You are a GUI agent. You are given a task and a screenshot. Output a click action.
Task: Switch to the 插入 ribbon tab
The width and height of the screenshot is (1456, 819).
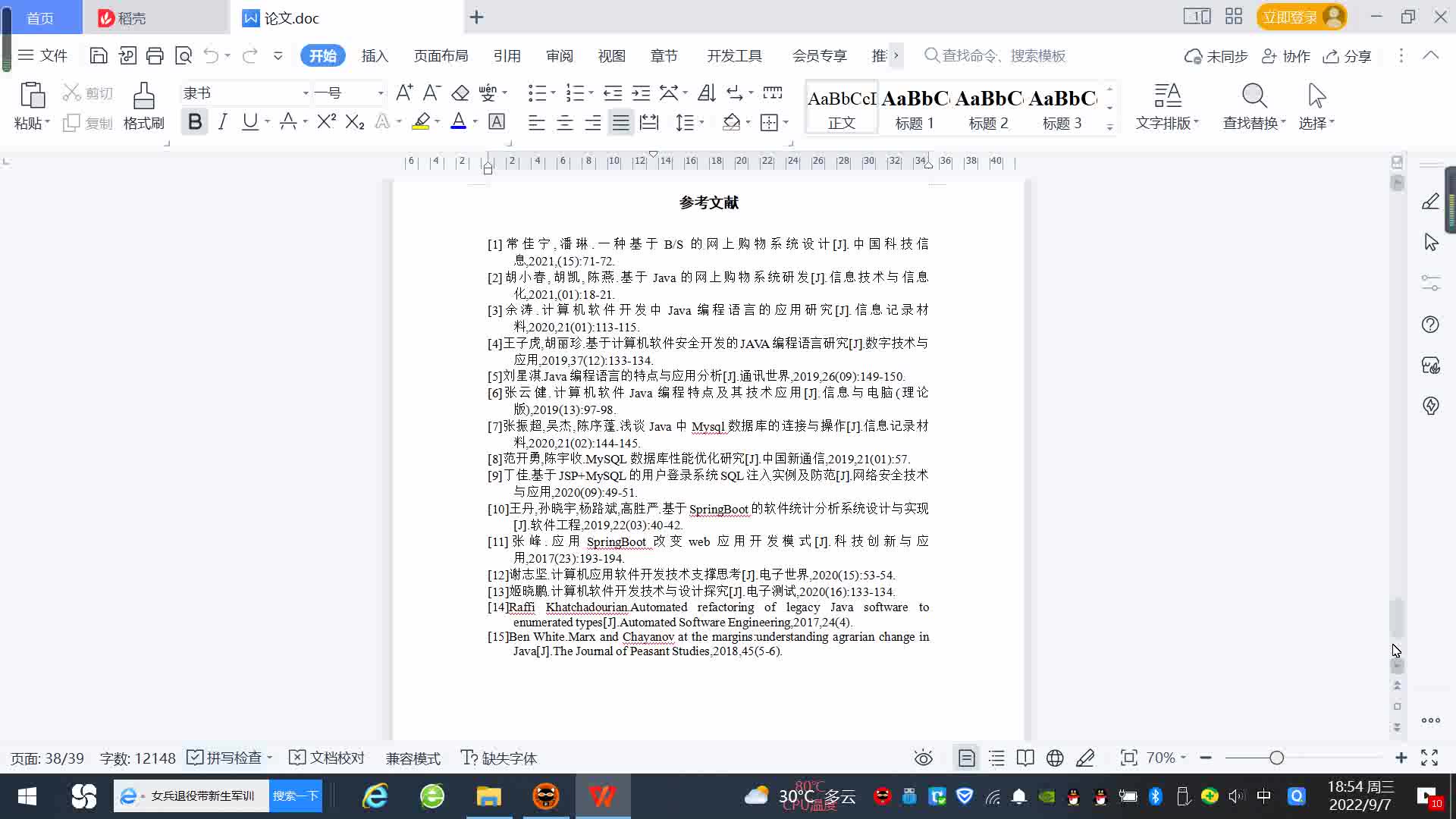coord(374,56)
